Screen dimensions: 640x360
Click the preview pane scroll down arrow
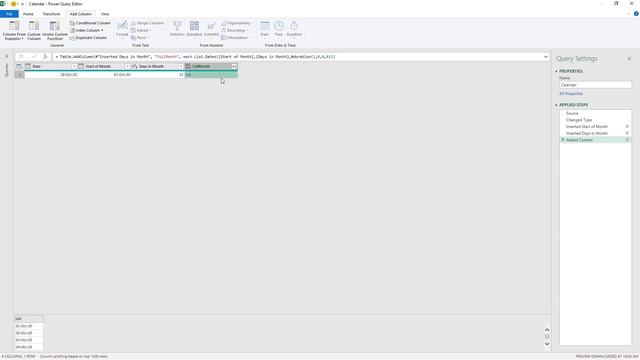[547, 344]
